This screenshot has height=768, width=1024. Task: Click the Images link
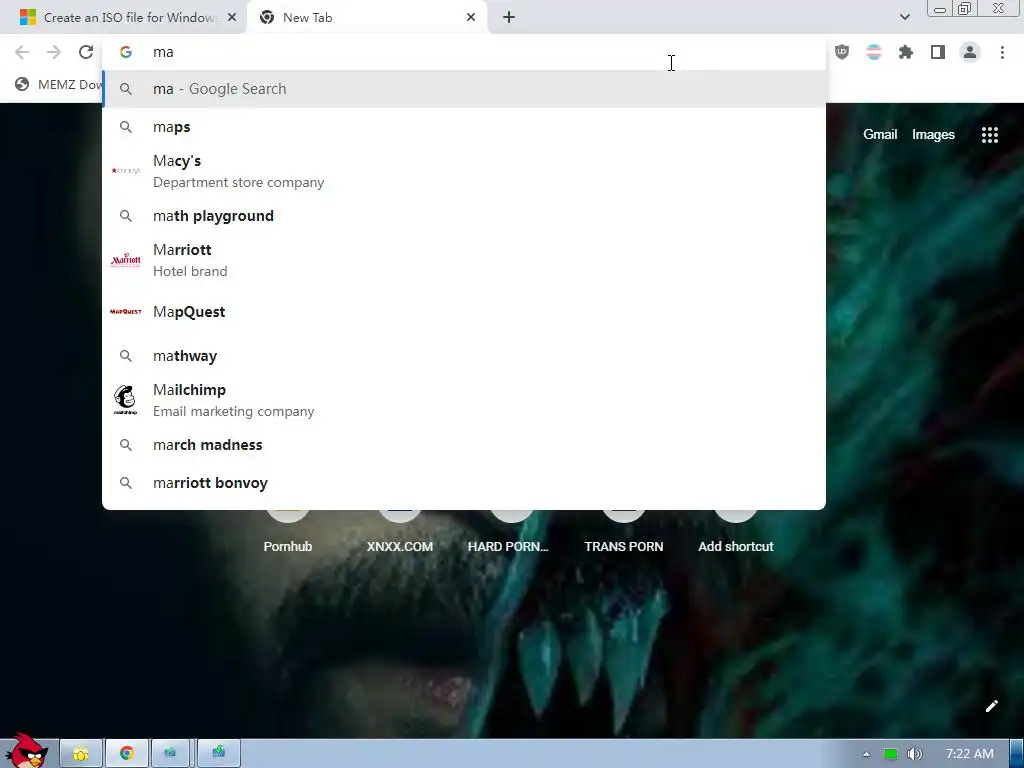(933, 135)
